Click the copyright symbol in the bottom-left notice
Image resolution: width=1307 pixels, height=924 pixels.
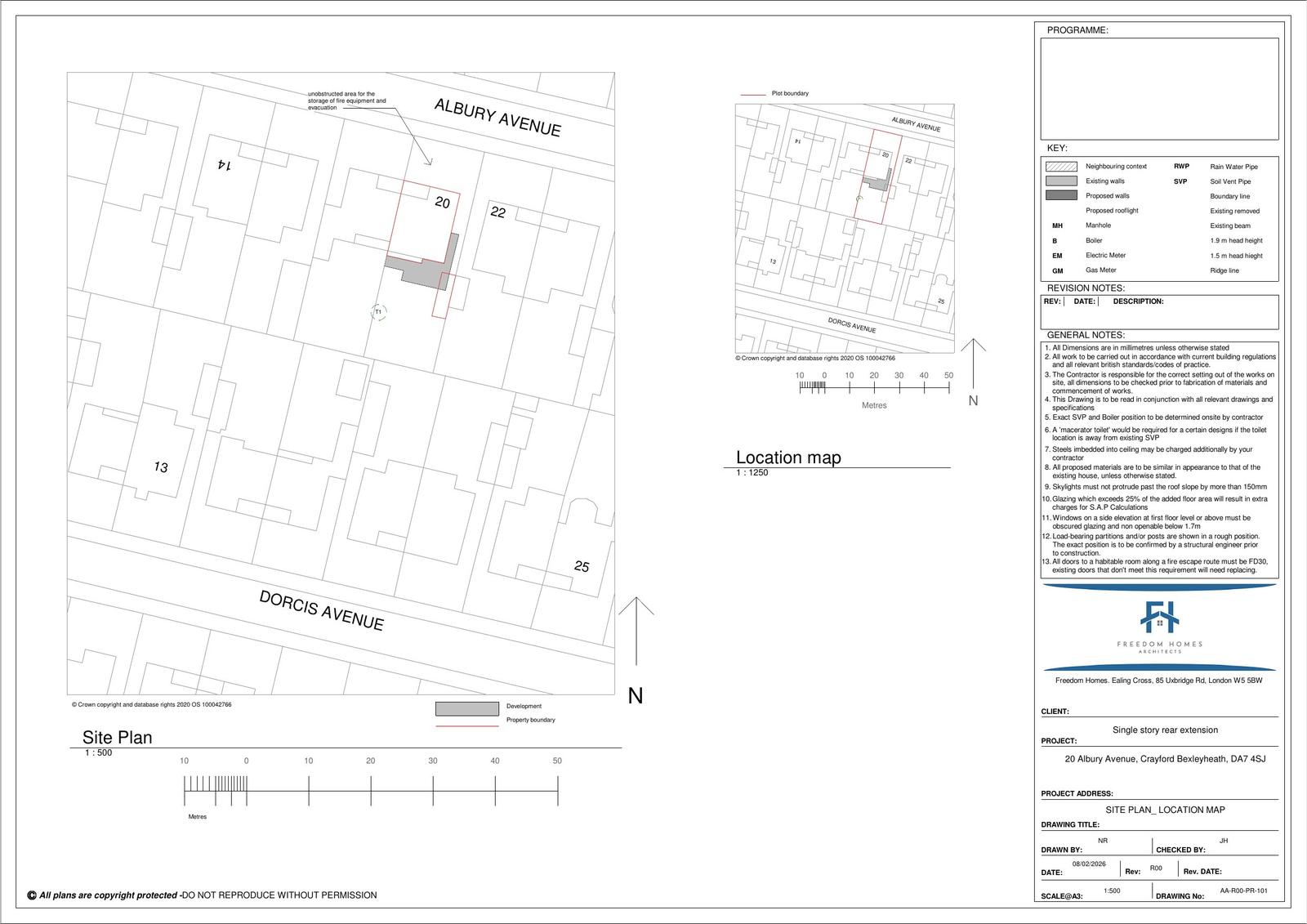[32, 895]
